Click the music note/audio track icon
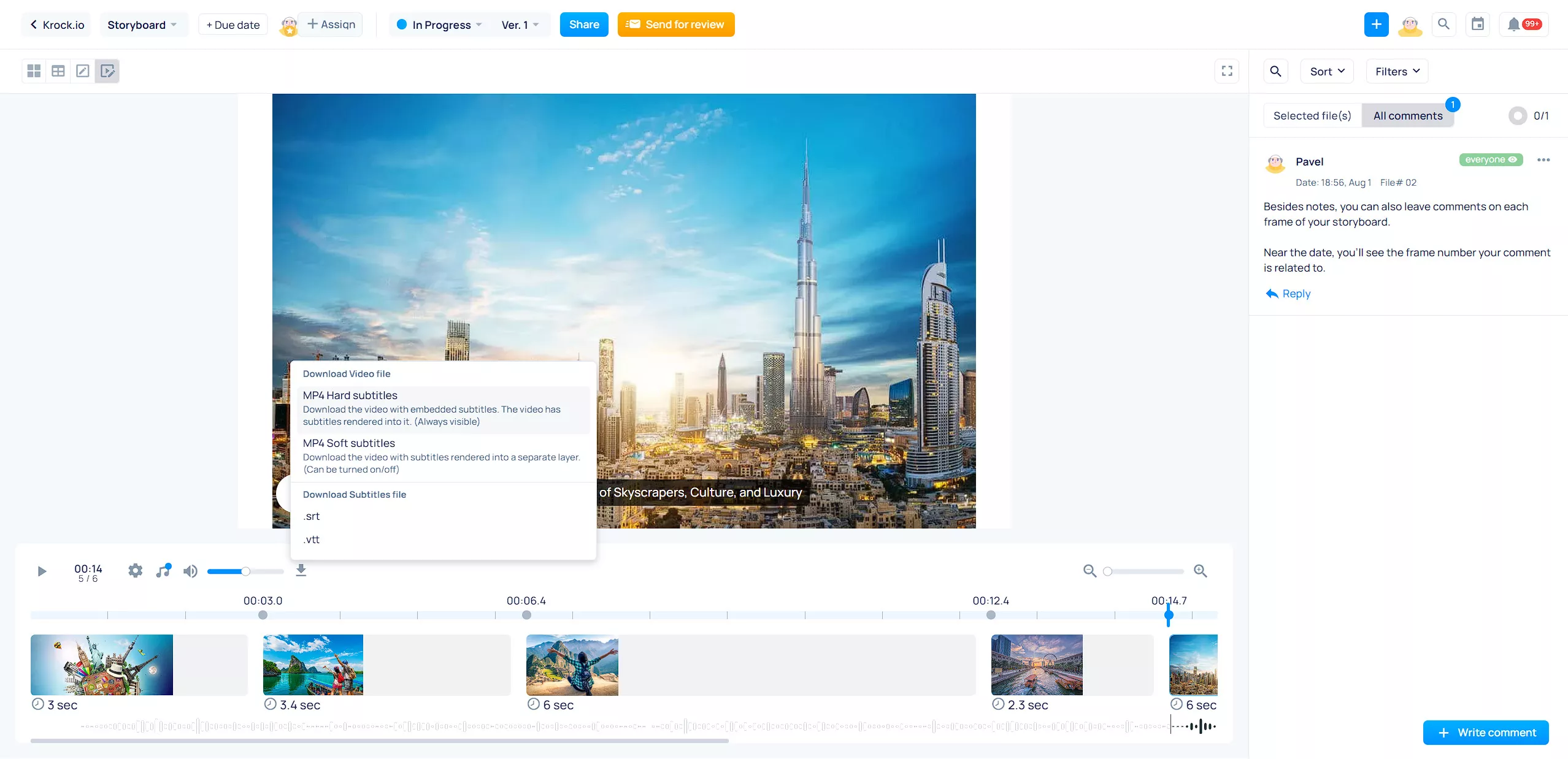1568x759 pixels. 162,570
